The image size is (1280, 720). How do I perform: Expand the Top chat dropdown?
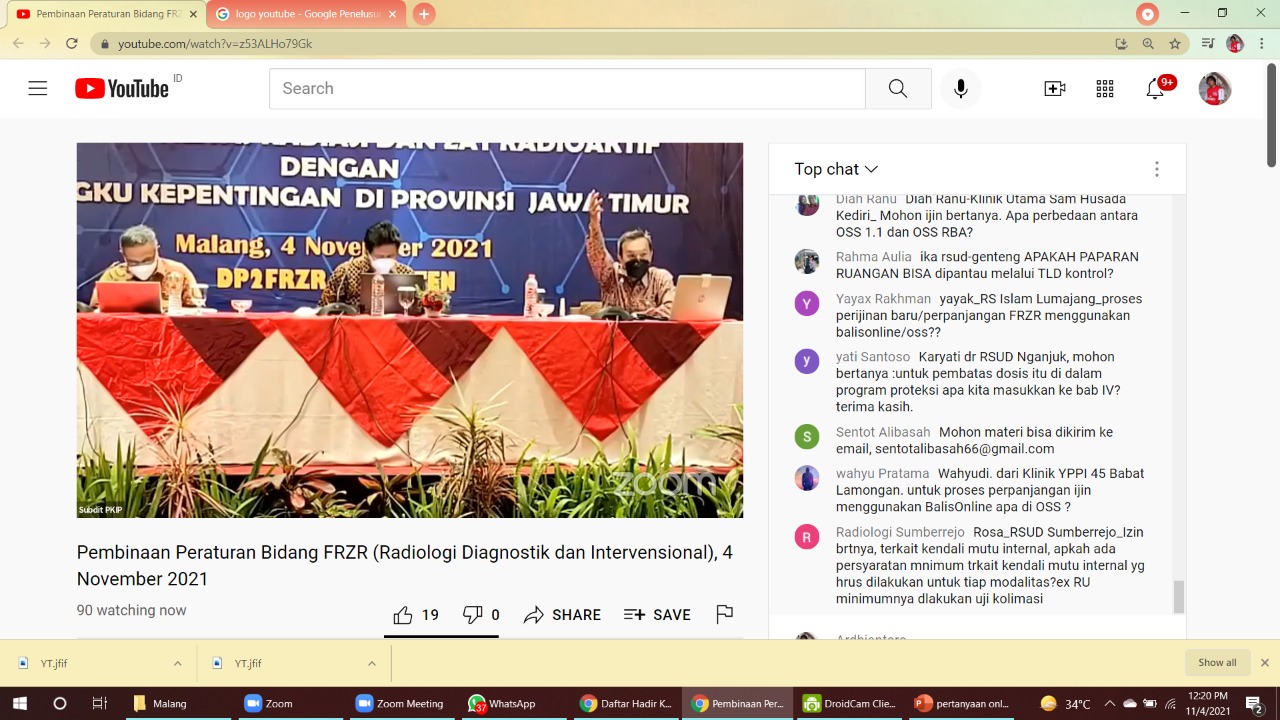pos(836,169)
